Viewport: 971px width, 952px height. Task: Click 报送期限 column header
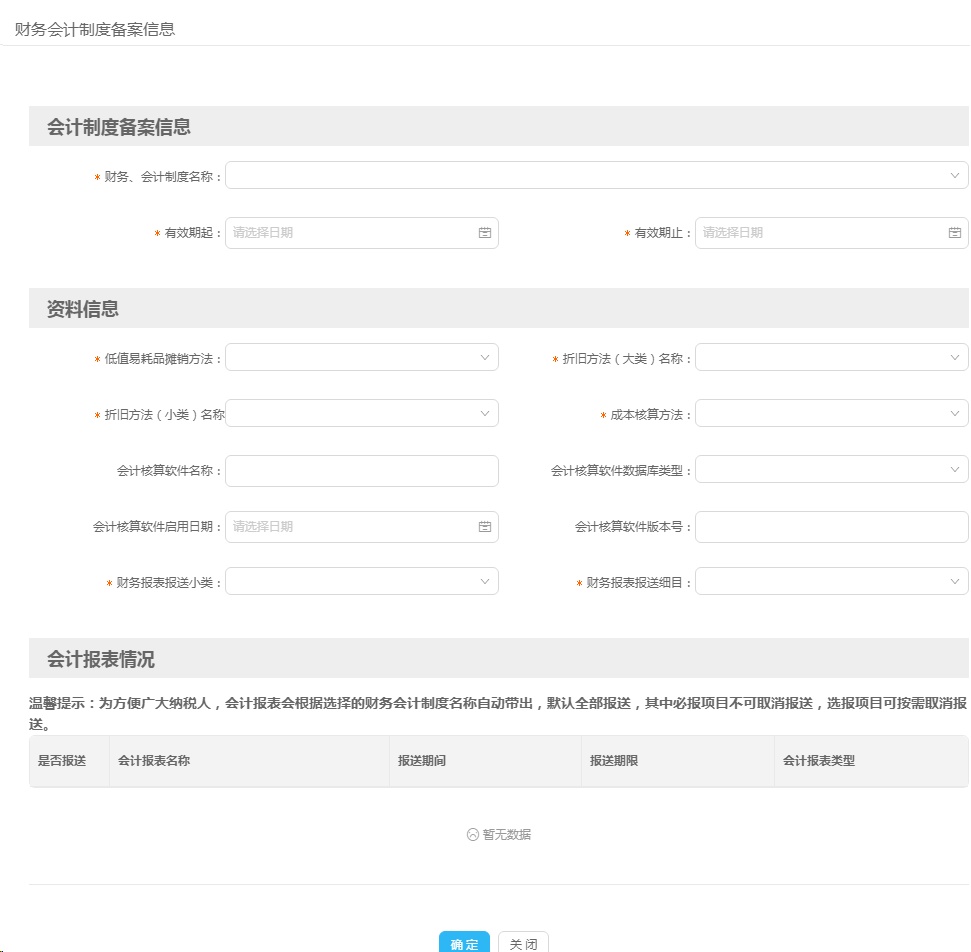614,761
